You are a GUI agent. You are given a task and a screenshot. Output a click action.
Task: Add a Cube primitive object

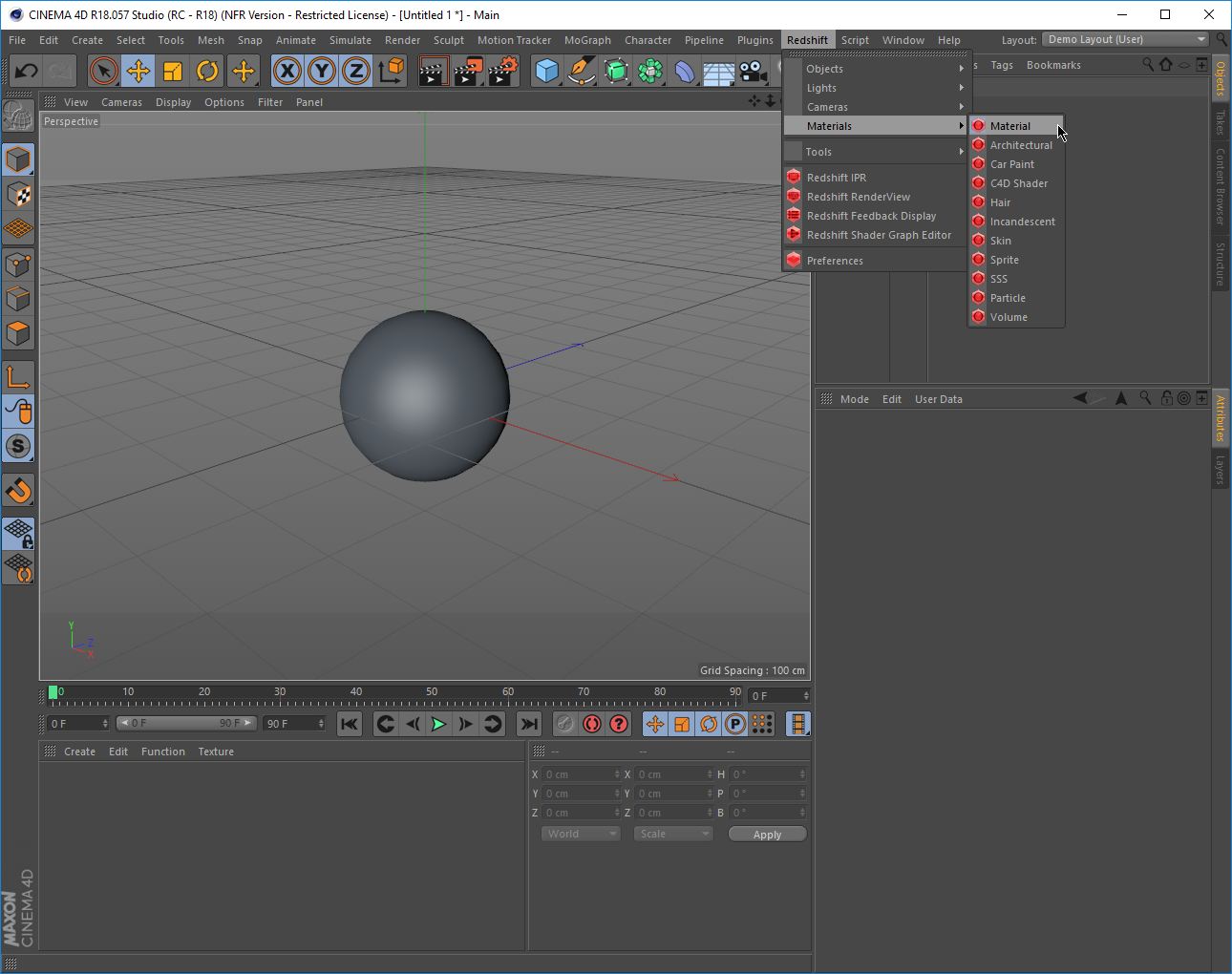[x=547, y=71]
